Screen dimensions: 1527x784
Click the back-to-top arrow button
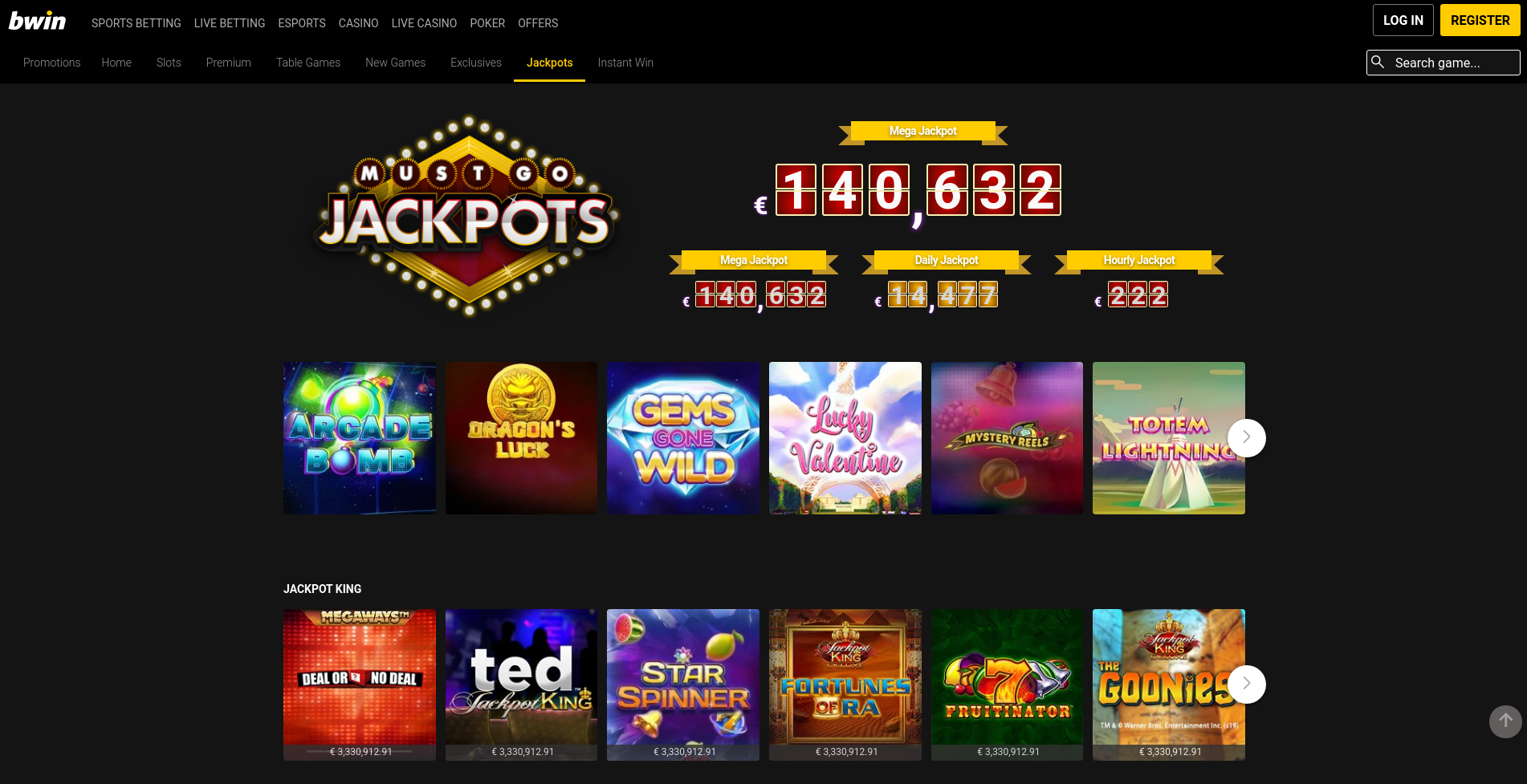(1505, 721)
